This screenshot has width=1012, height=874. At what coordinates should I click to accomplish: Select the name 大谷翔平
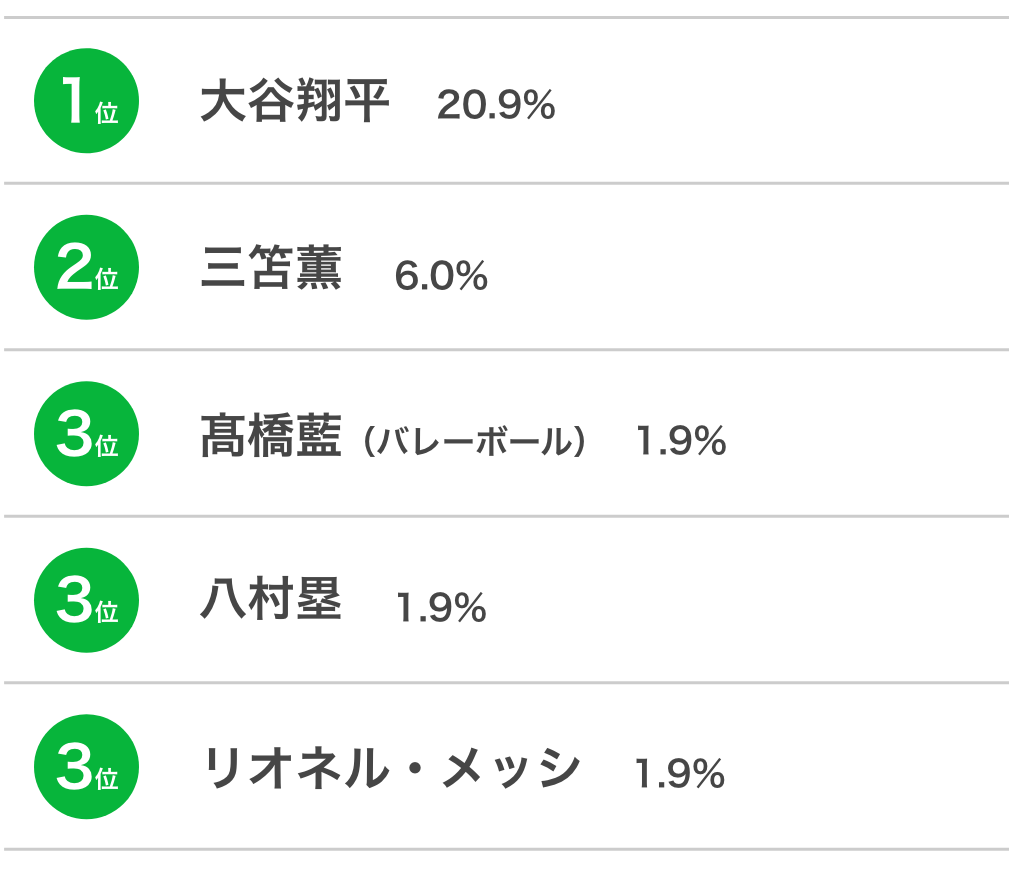pos(295,101)
